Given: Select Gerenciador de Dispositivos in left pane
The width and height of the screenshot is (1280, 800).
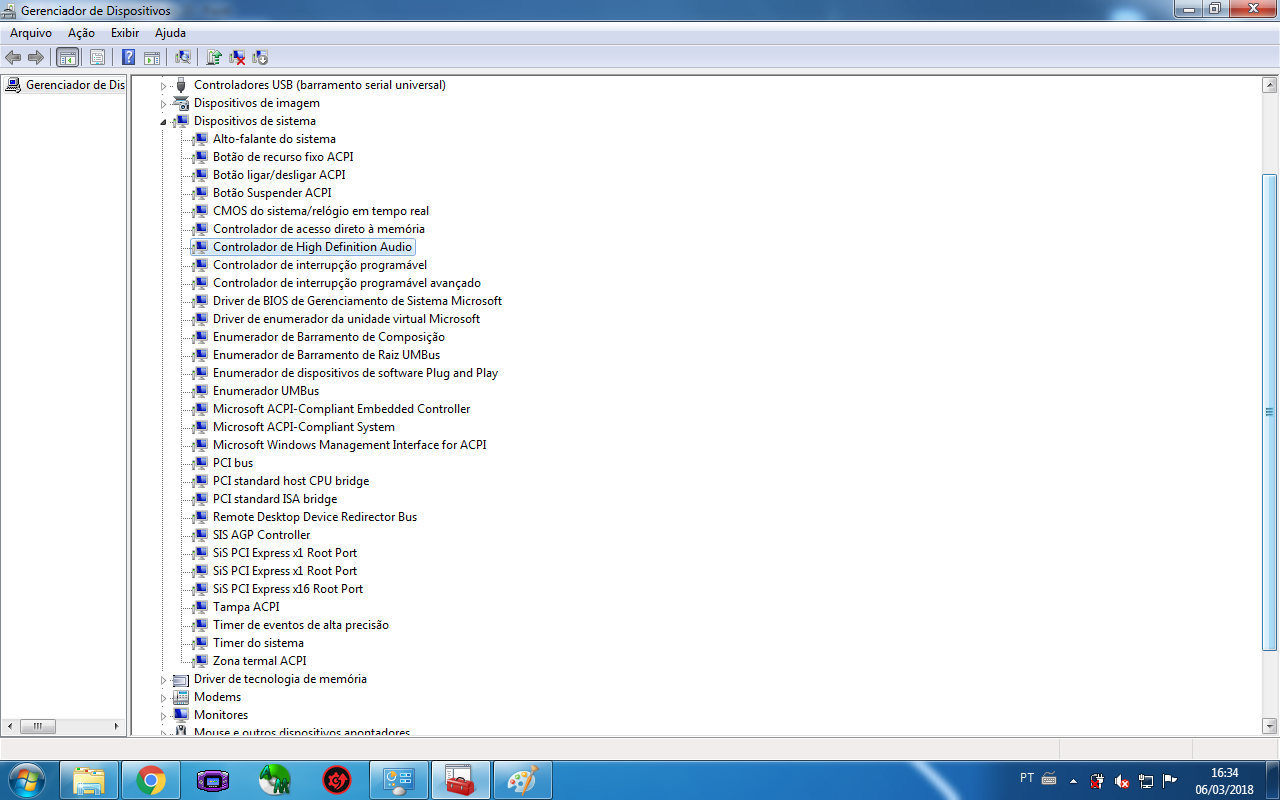Looking at the screenshot, I should (x=66, y=85).
